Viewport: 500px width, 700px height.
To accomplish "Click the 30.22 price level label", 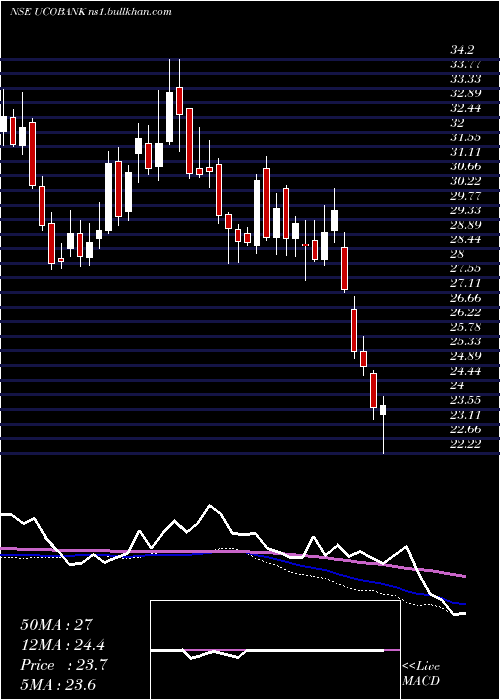I will click(465, 181).
